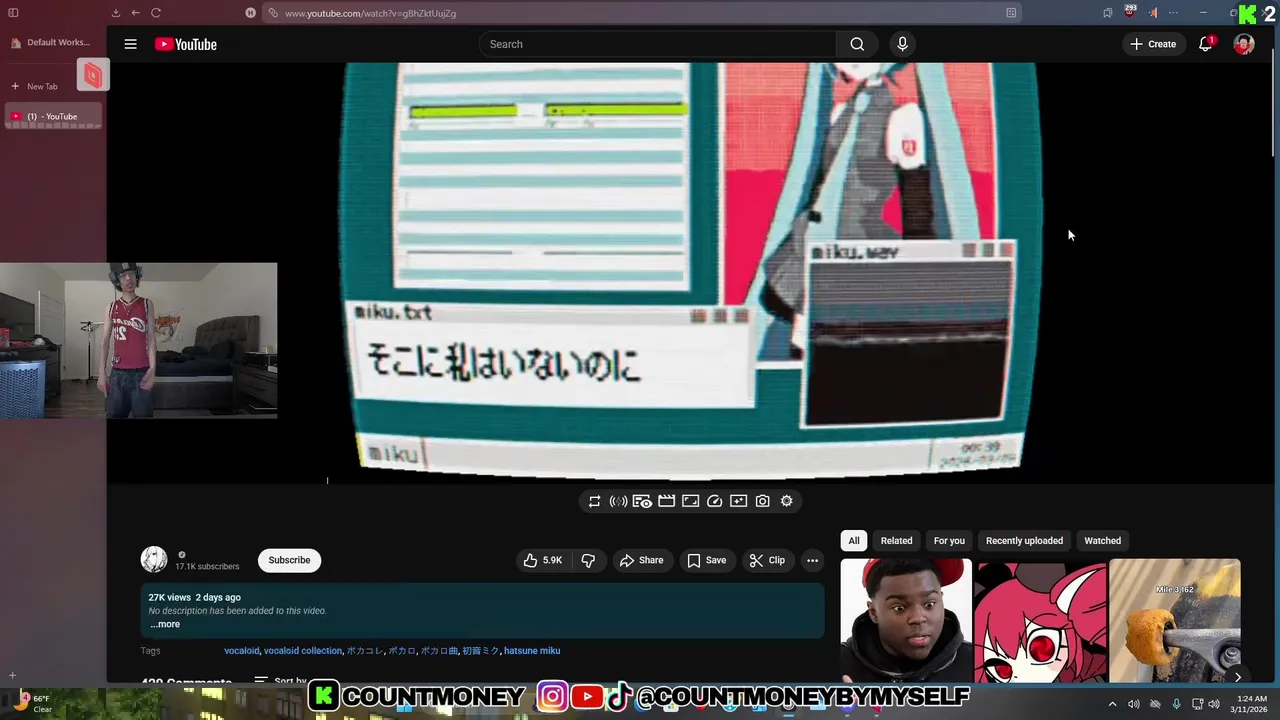Open the Default Workspace selector
Screen dimensions: 1280x720
click(50, 43)
